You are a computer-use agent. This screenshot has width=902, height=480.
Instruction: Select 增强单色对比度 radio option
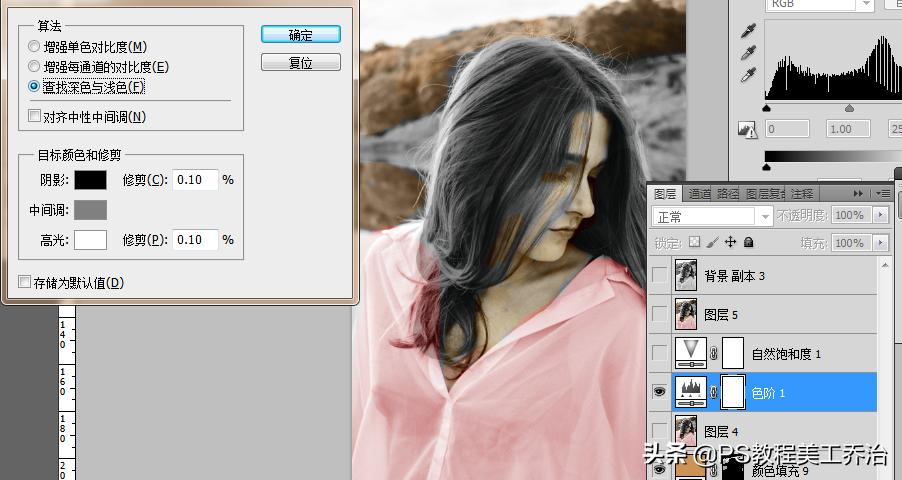[34, 46]
